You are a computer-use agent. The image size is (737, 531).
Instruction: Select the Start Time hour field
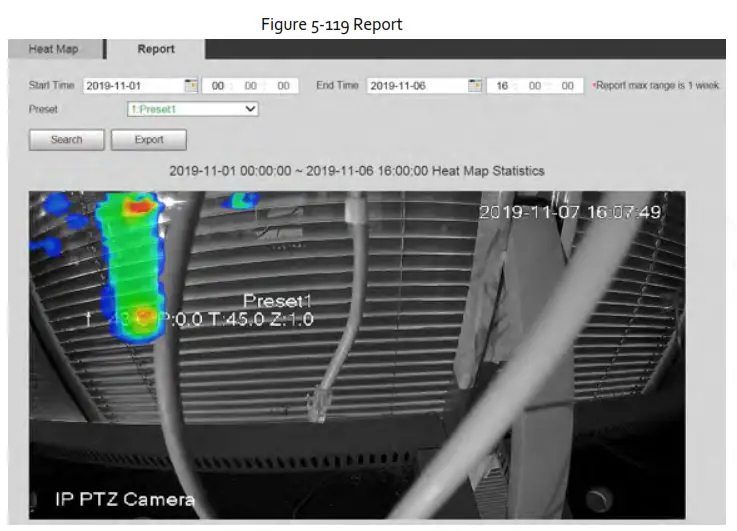click(218, 86)
